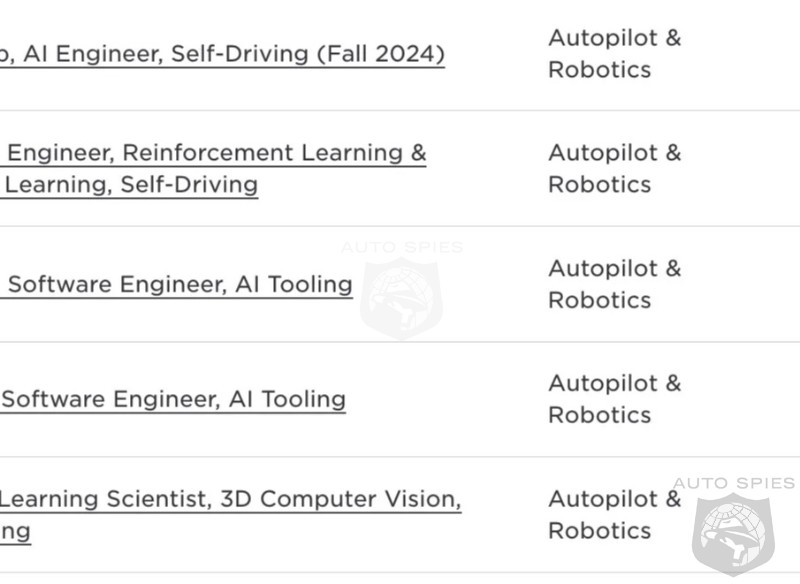This screenshot has height=584, width=800.
Task: Click "AI Engineer" in the Fall 2024 link
Action: [93, 54]
